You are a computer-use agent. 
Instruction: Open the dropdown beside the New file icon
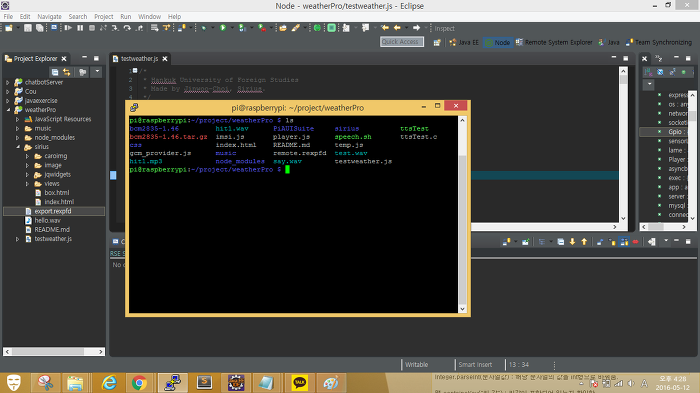tap(17, 28)
